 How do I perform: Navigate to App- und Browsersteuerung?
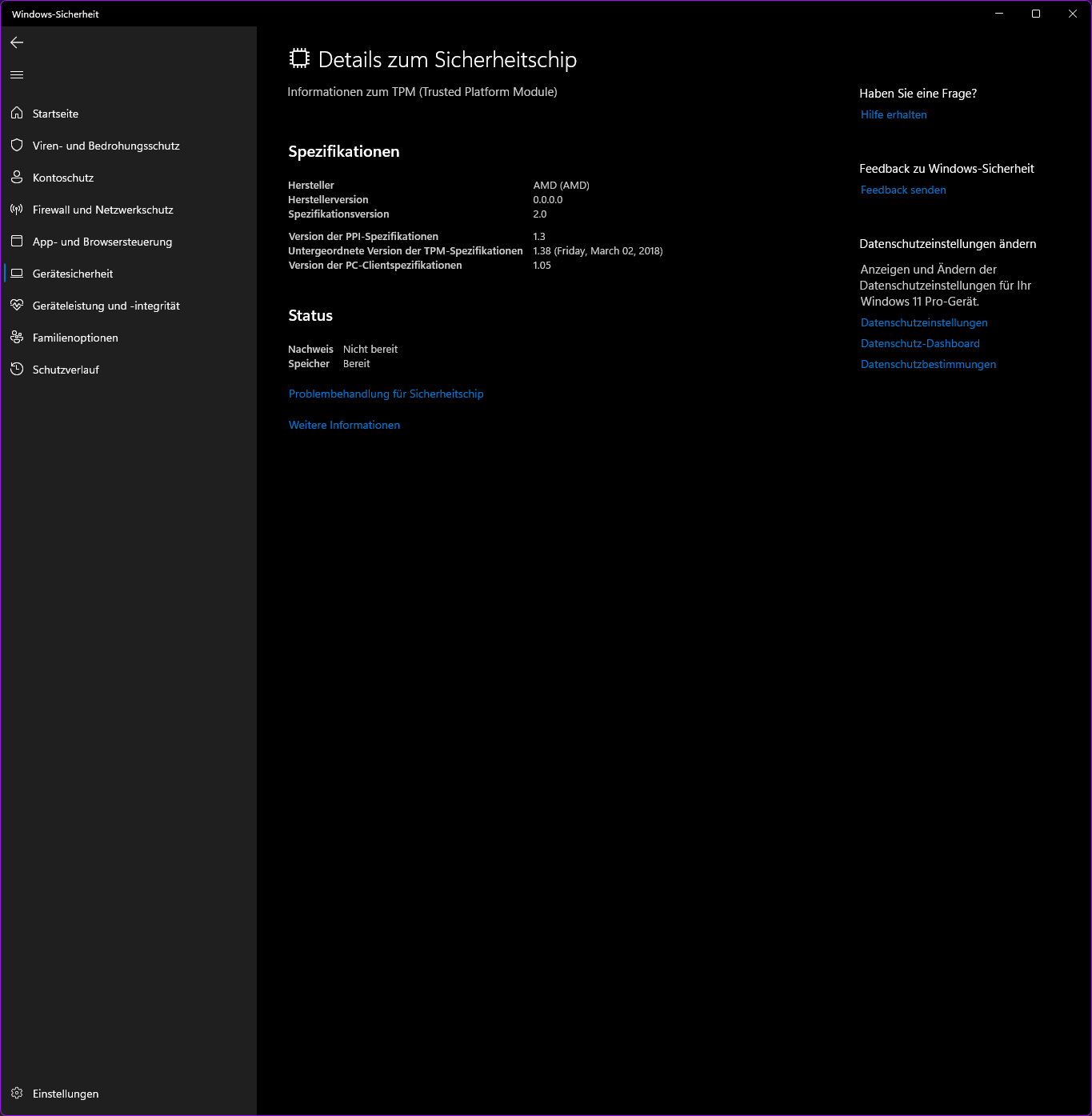(x=129, y=242)
